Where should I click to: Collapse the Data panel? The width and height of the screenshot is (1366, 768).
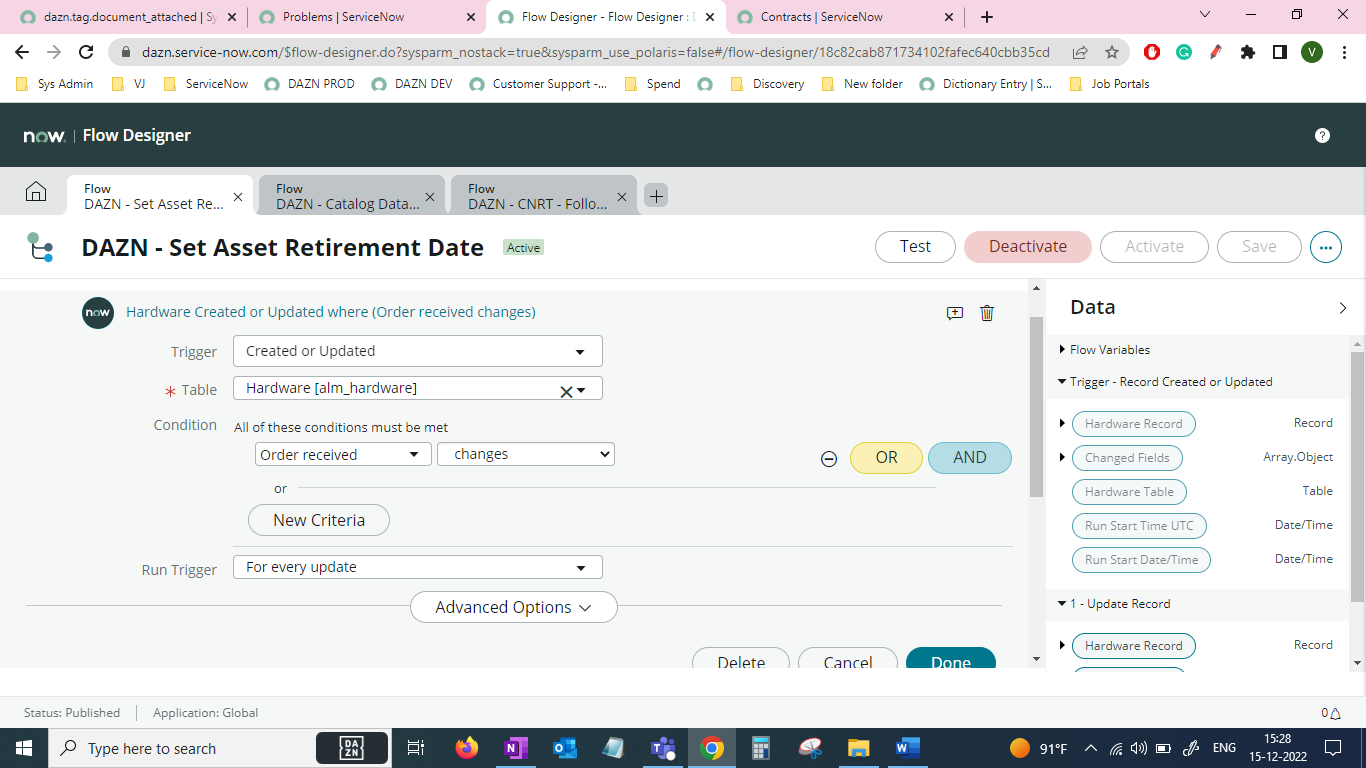1343,308
